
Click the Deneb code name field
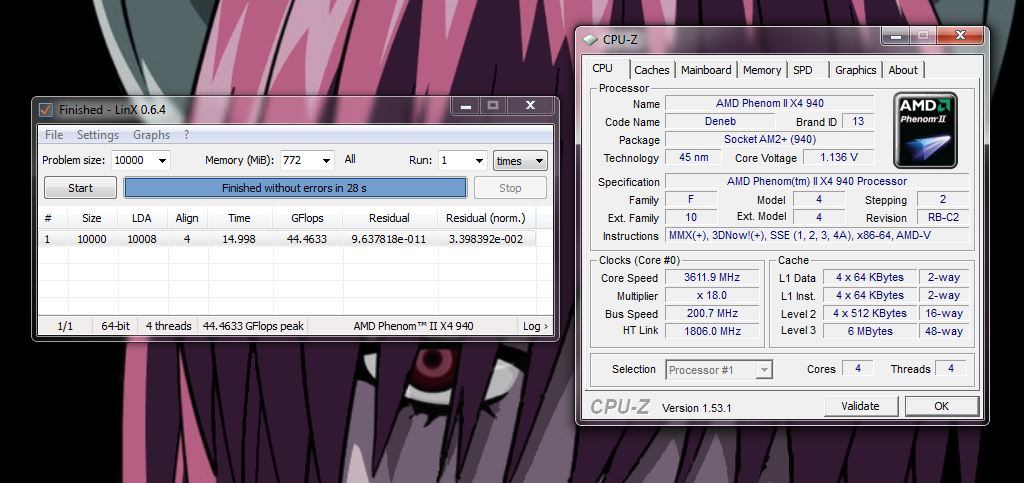(x=720, y=121)
